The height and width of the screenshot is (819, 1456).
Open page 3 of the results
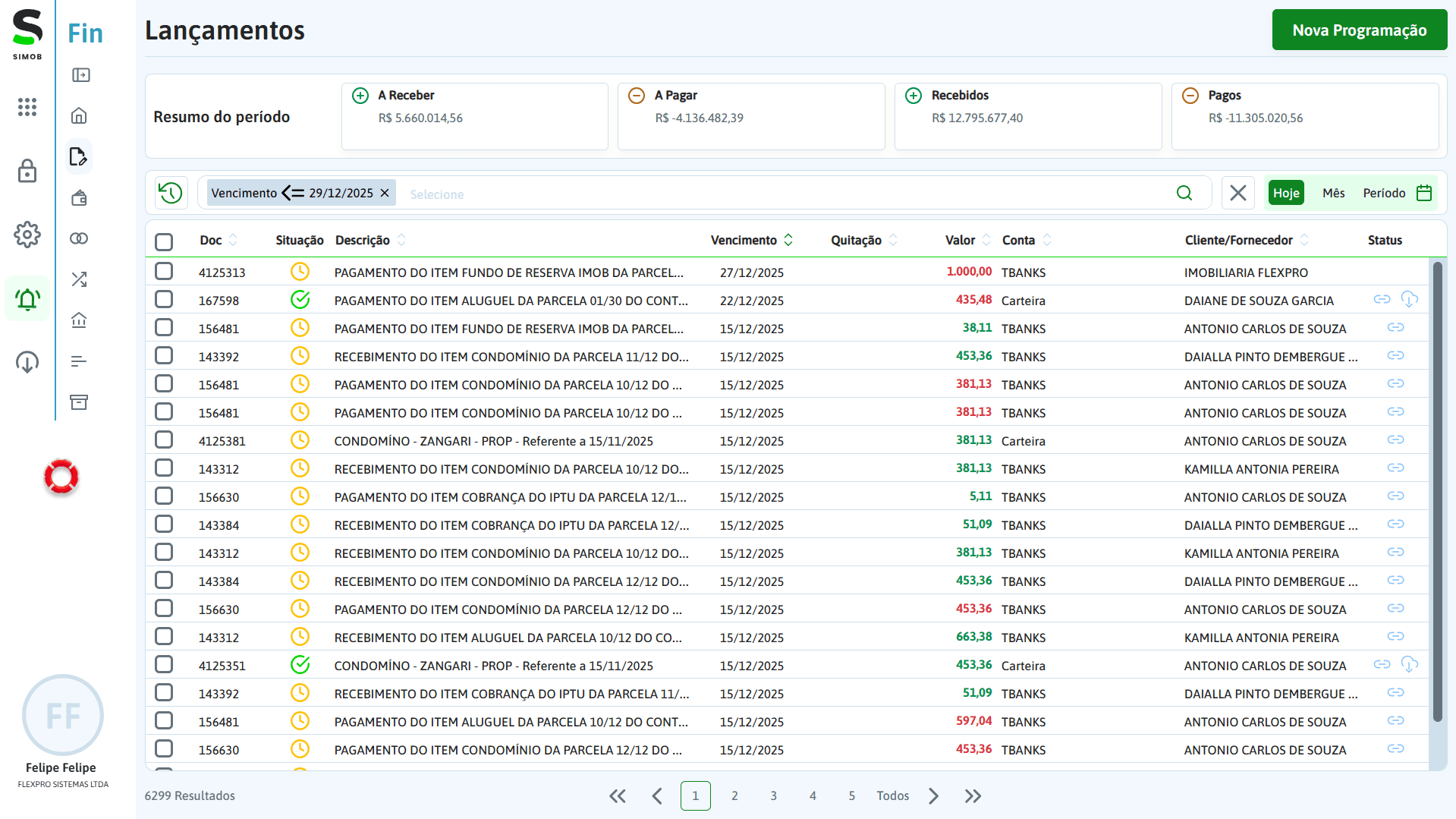pyautogui.click(x=773, y=795)
